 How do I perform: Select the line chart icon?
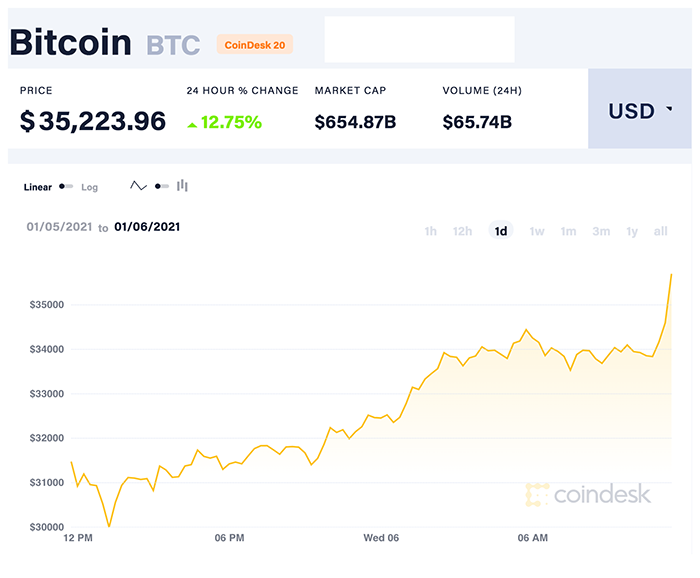[x=139, y=186]
